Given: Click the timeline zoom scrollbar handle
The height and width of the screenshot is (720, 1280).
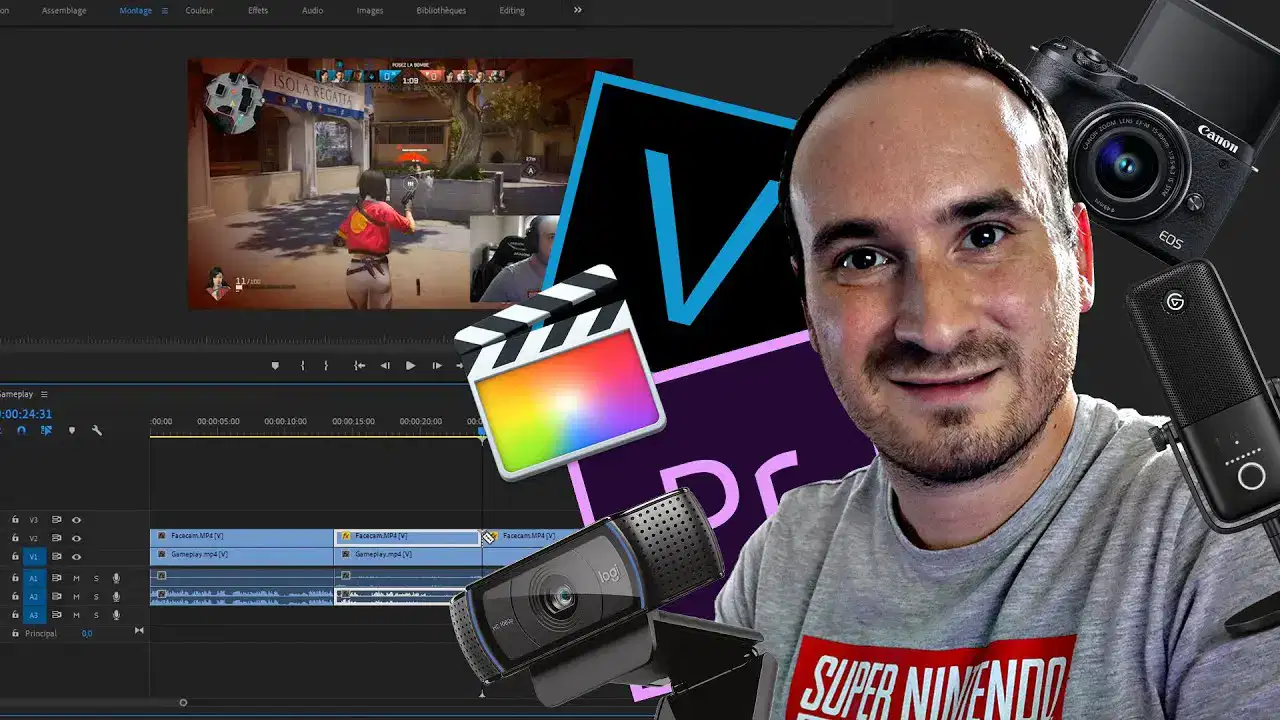Looking at the screenshot, I should click(183, 702).
